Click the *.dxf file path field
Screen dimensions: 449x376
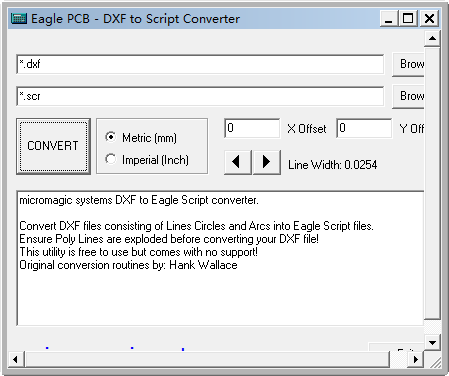200,64
